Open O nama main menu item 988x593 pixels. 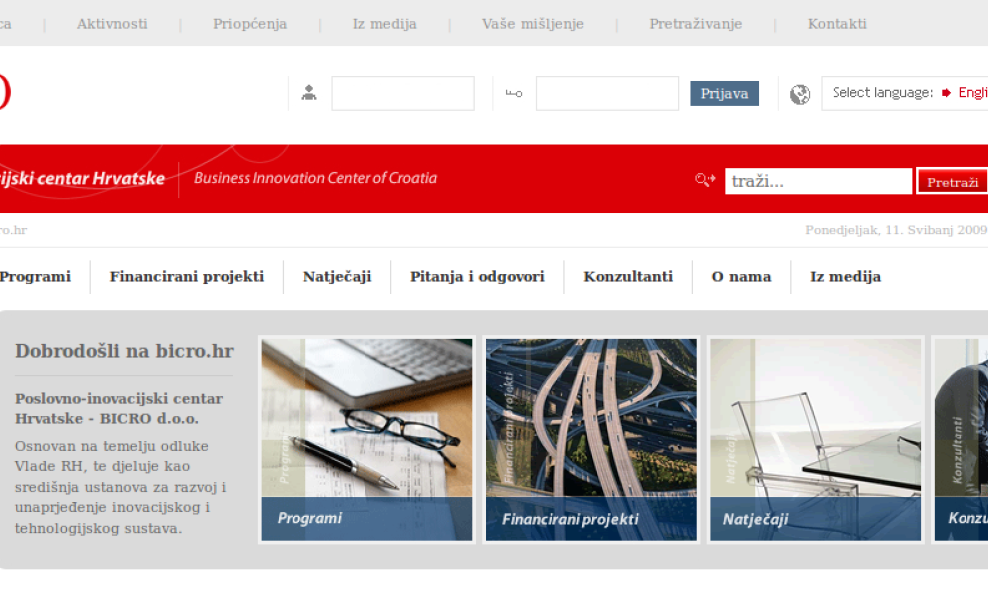pos(742,277)
